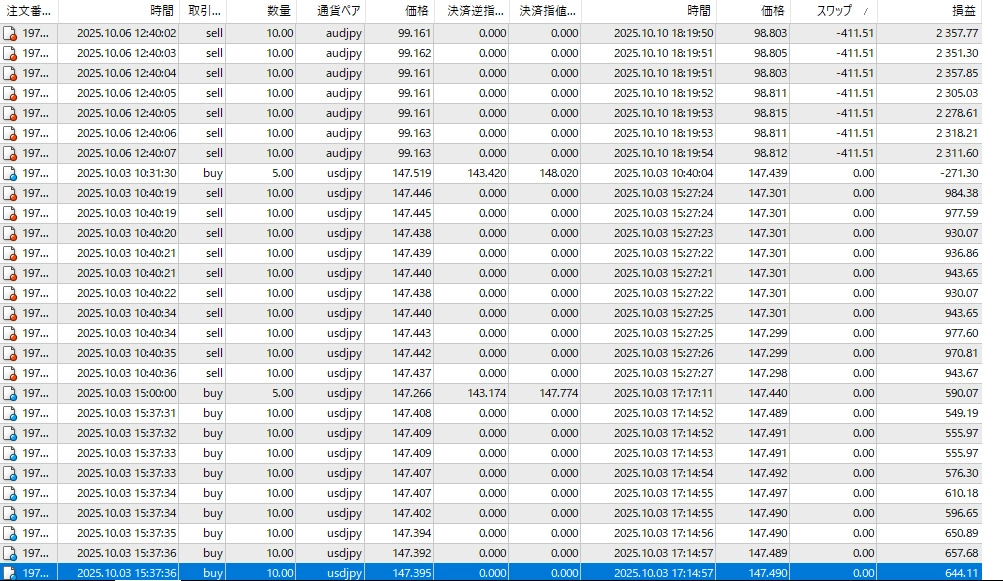This screenshot has height=581, width=1003.
Task: Click the order icon for the 2 357.77 profit row
Action: click(10, 33)
